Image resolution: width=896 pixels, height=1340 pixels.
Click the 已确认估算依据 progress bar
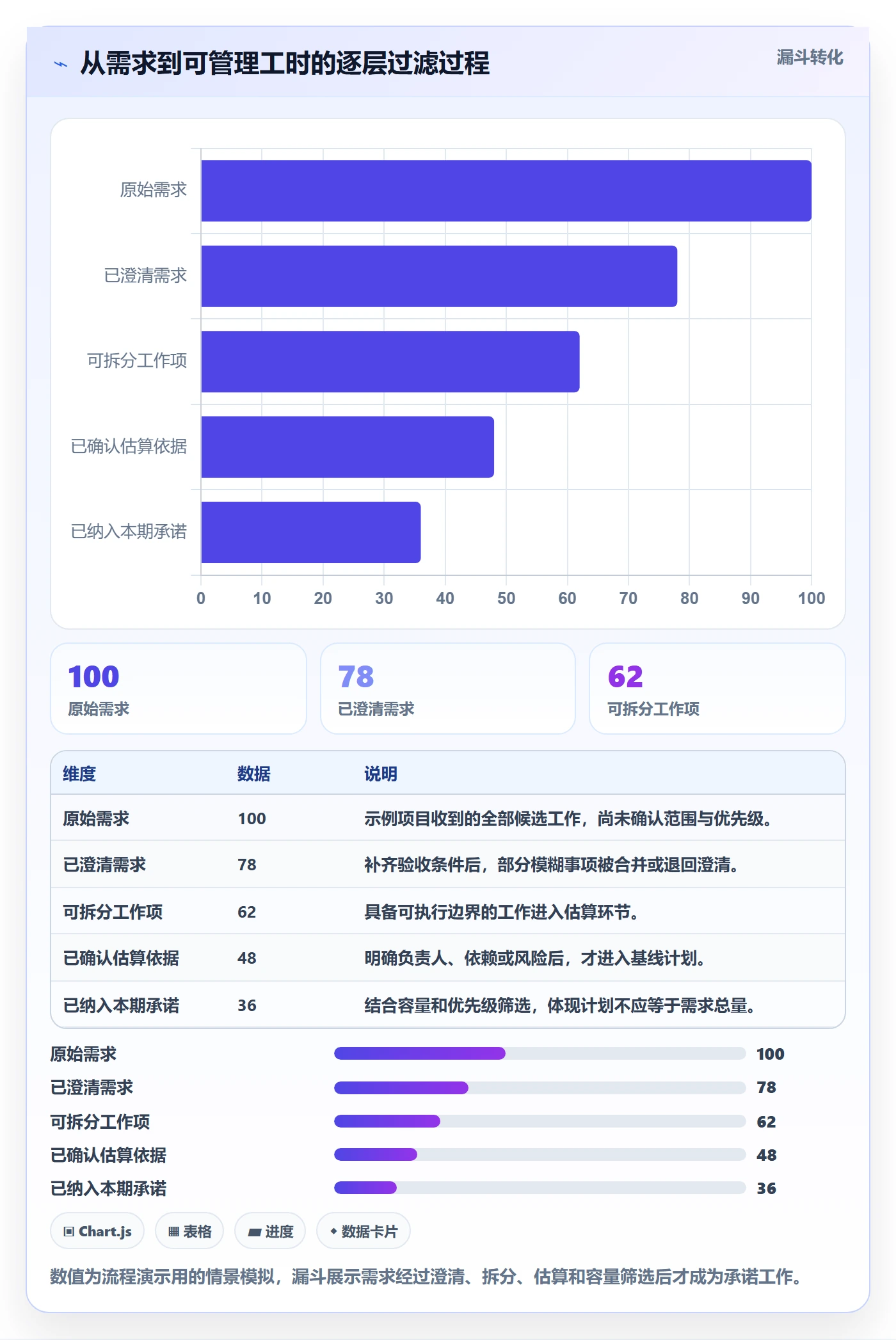click(540, 1154)
